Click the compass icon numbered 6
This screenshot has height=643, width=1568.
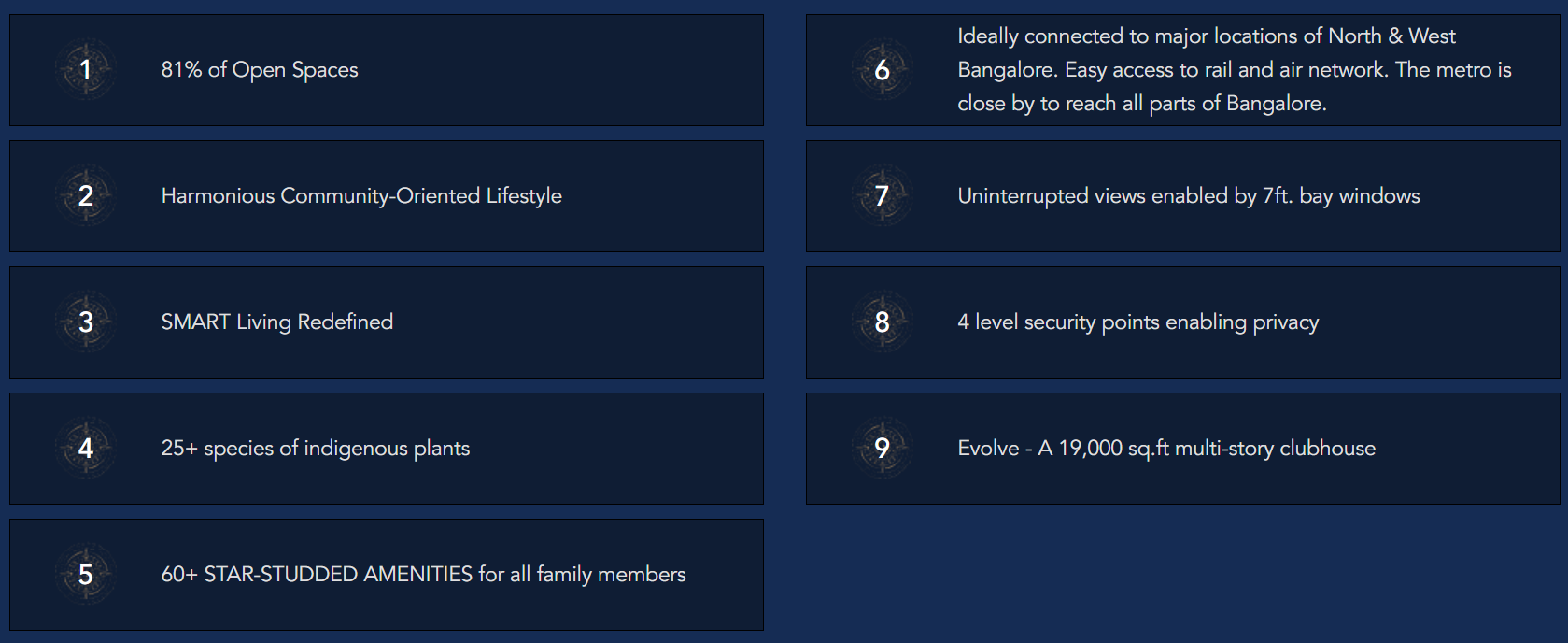pos(882,70)
